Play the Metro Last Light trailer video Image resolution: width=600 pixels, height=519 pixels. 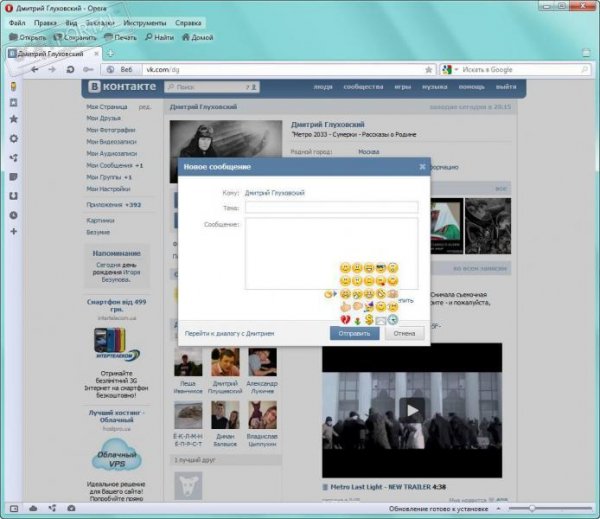412,410
